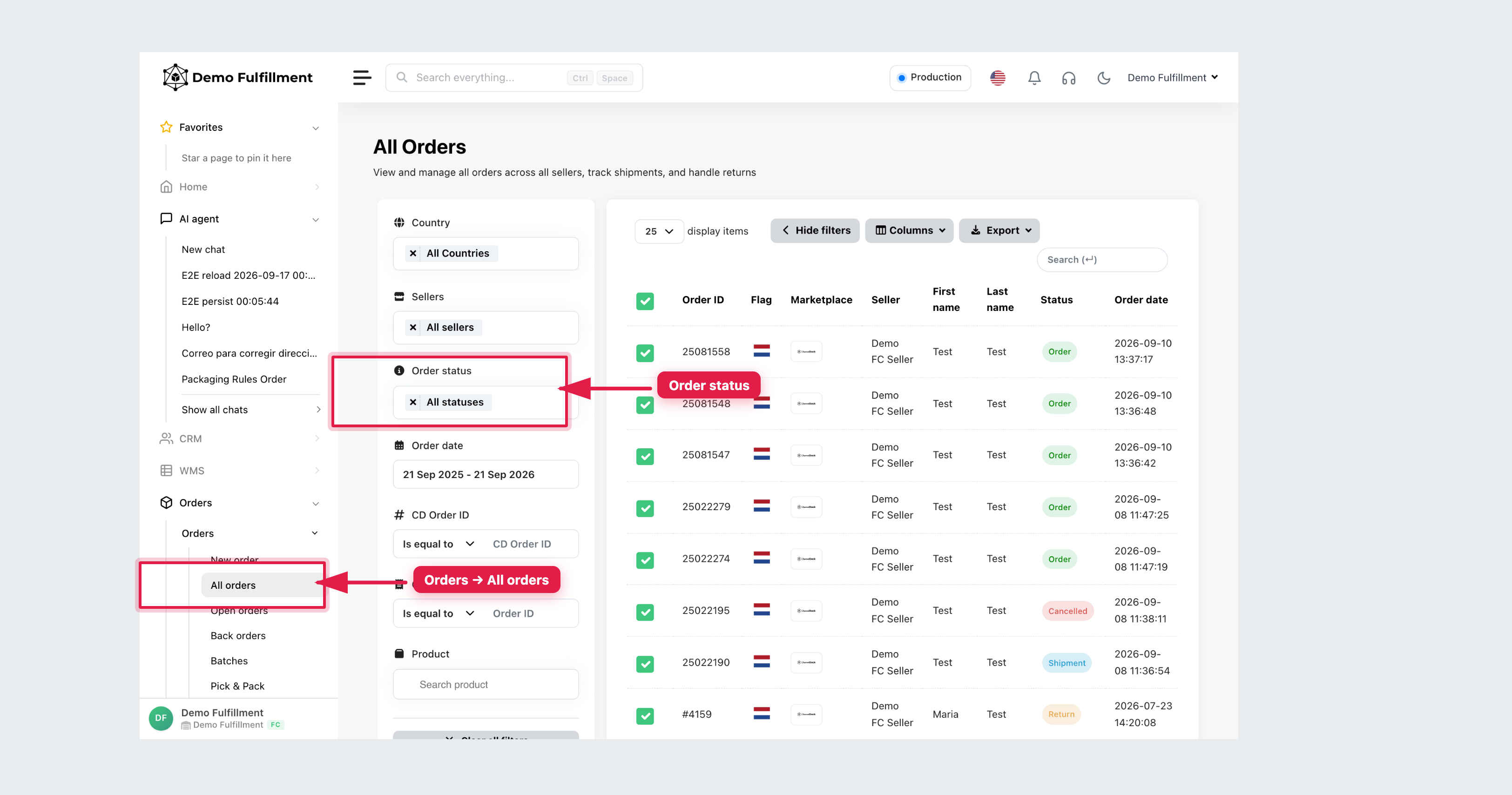Viewport: 1512px width, 795px height.
Task: Click the Favorites star icon
Action: click(166, 128)
